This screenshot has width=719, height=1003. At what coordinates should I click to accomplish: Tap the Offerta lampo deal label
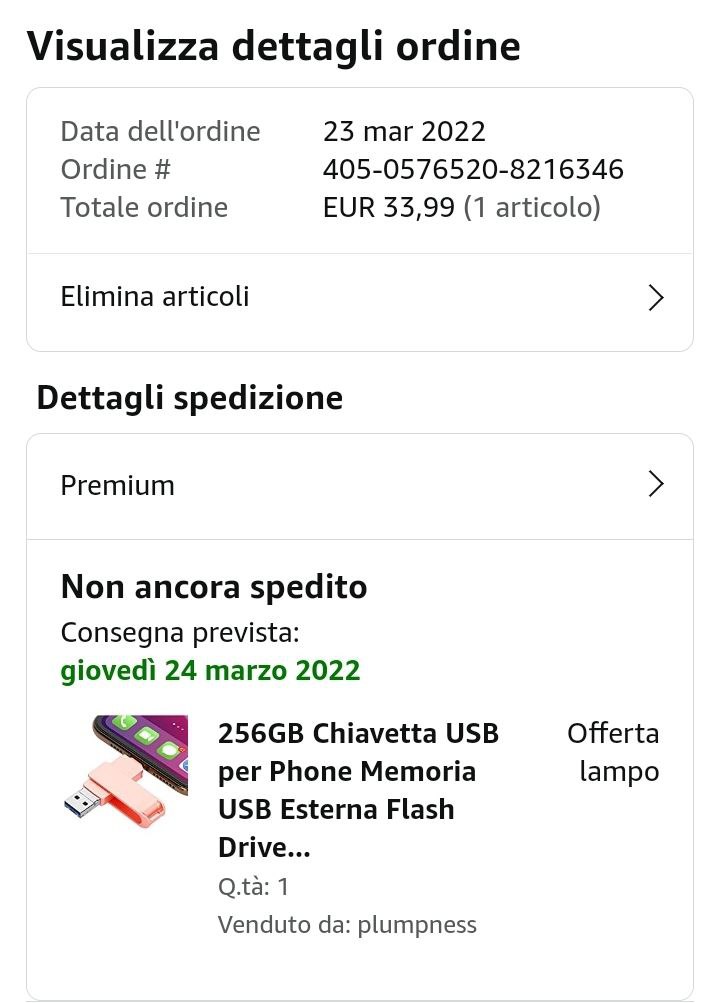[x=615, y=752]
